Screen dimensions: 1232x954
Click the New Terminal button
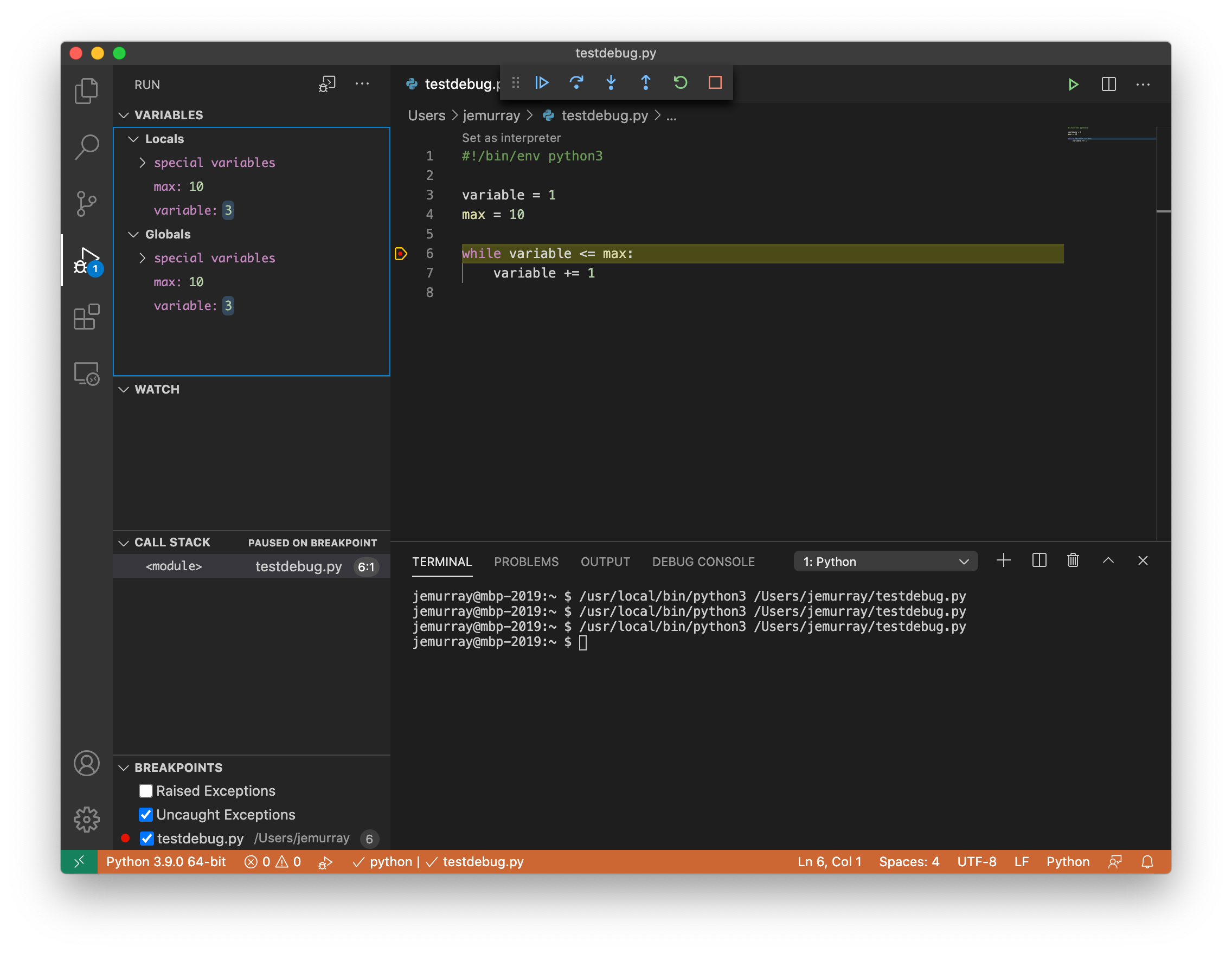coord(1003,561)
